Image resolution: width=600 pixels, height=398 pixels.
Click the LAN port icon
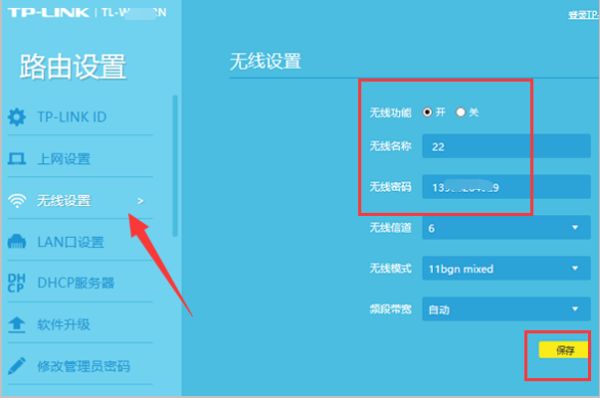[x=17, y=241]
